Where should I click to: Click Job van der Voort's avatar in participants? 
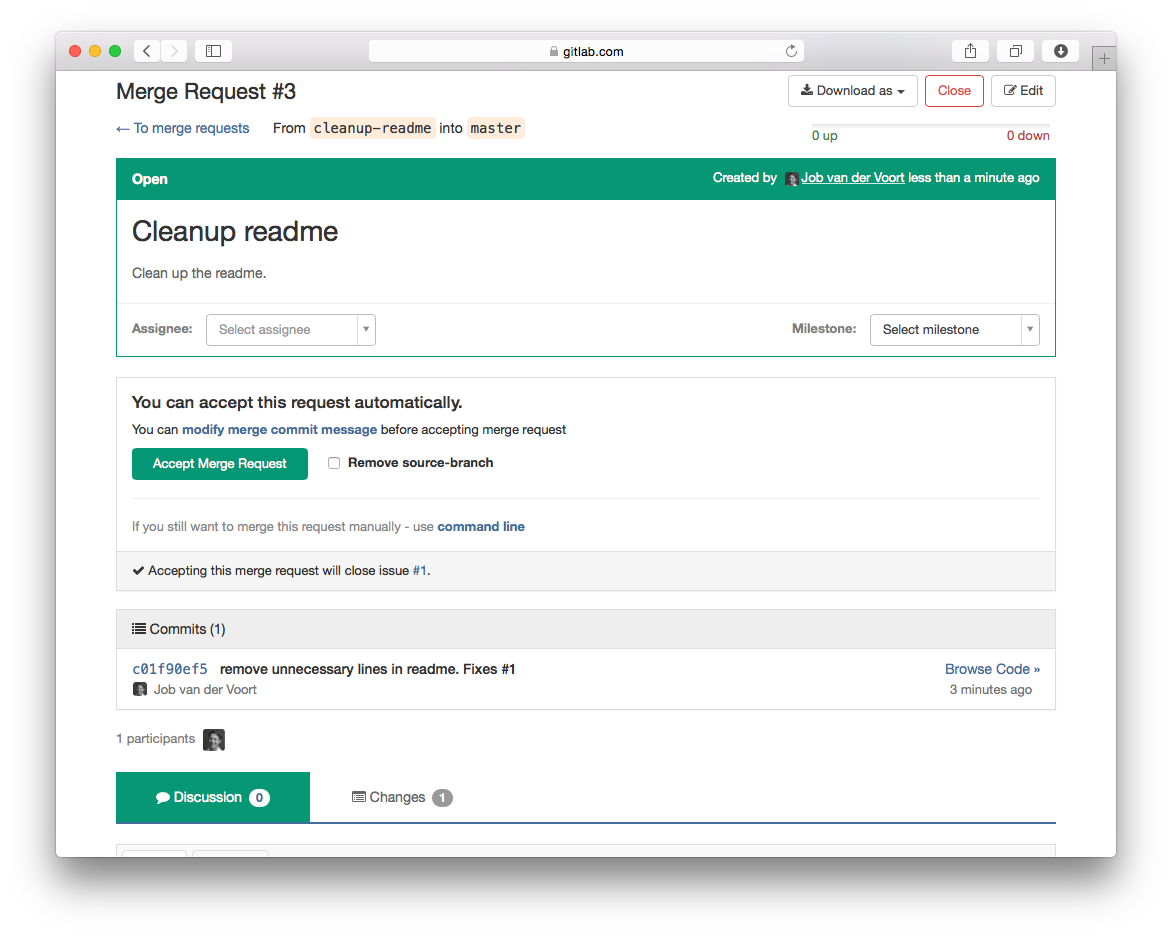tap(214, 739)
